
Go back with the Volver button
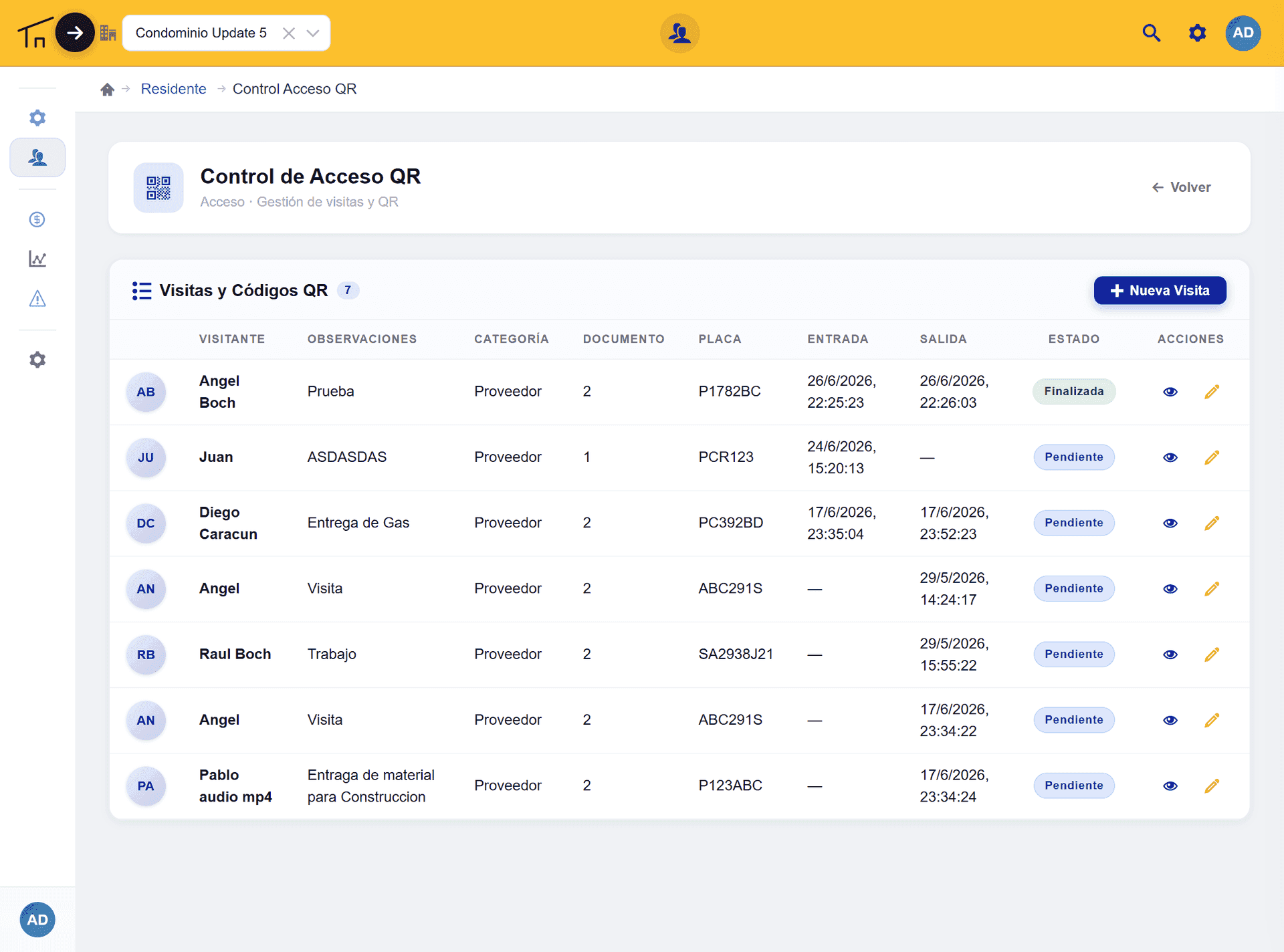click(x=1181, y=187)
